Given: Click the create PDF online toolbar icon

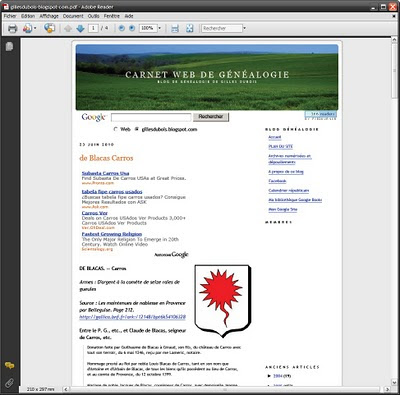Looking at the screenshot, I should tap(27, 28).
